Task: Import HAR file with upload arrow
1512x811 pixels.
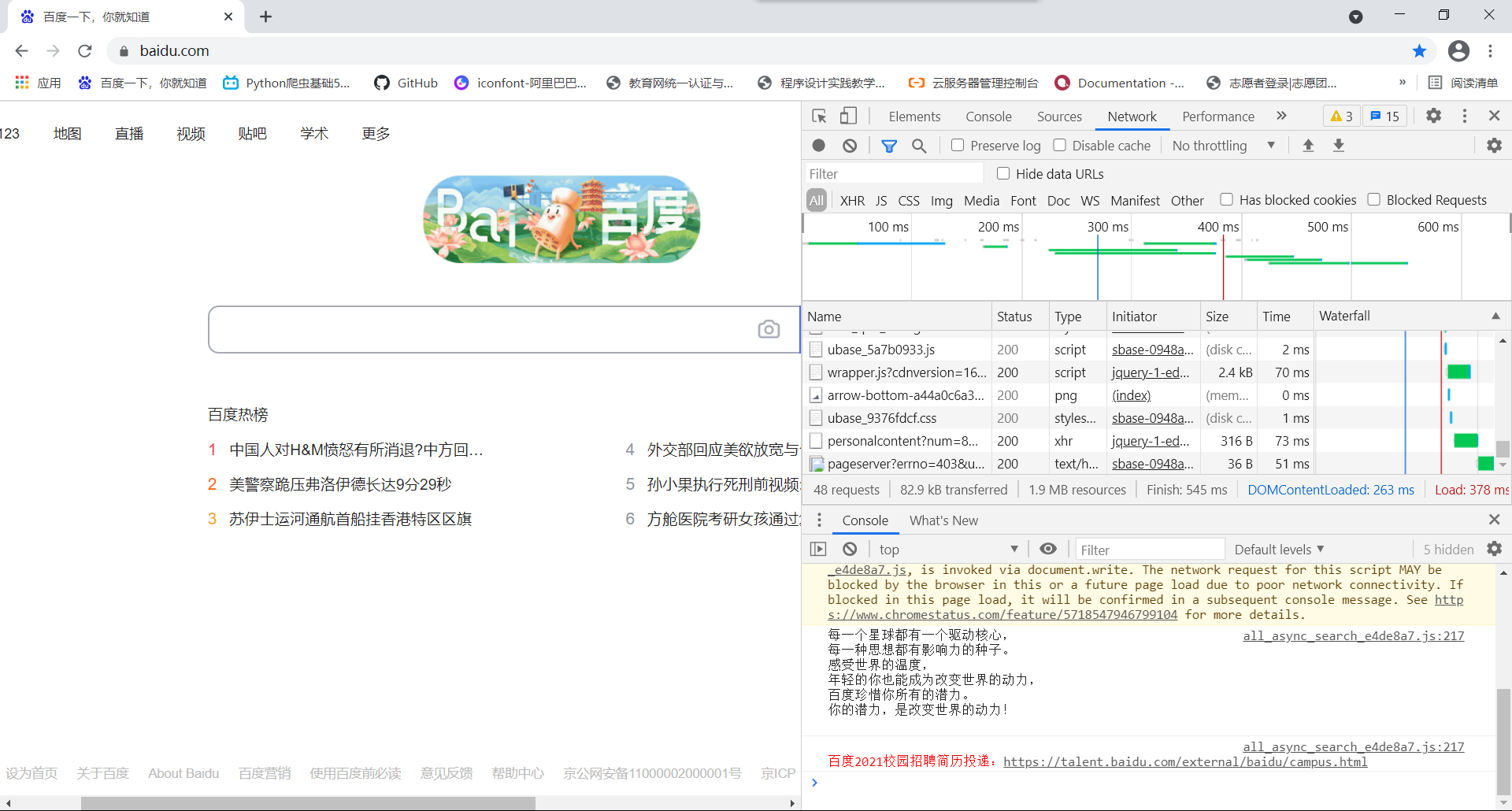Action: (1308, 146)
